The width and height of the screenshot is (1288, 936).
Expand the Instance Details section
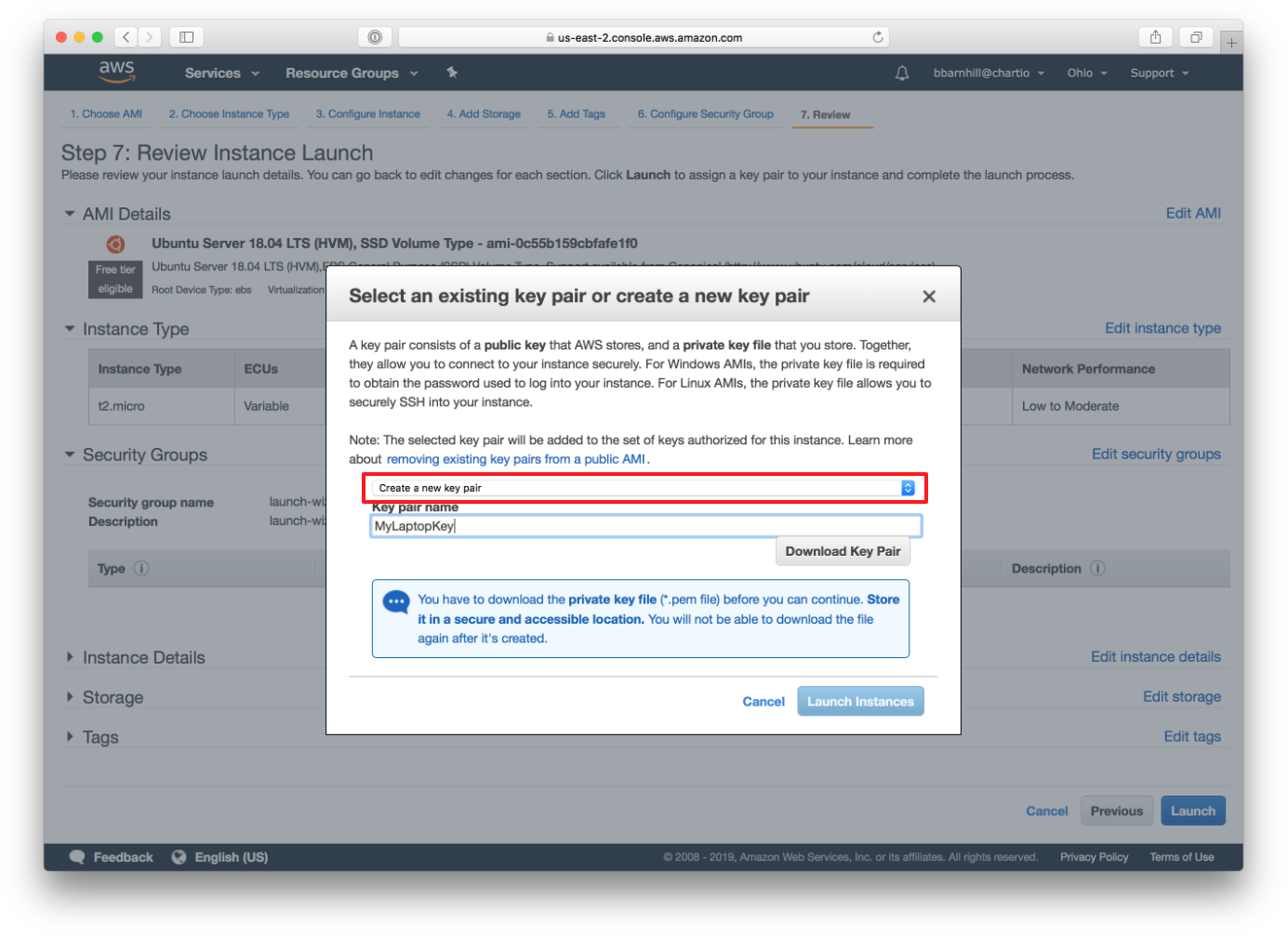coord(70,656)
